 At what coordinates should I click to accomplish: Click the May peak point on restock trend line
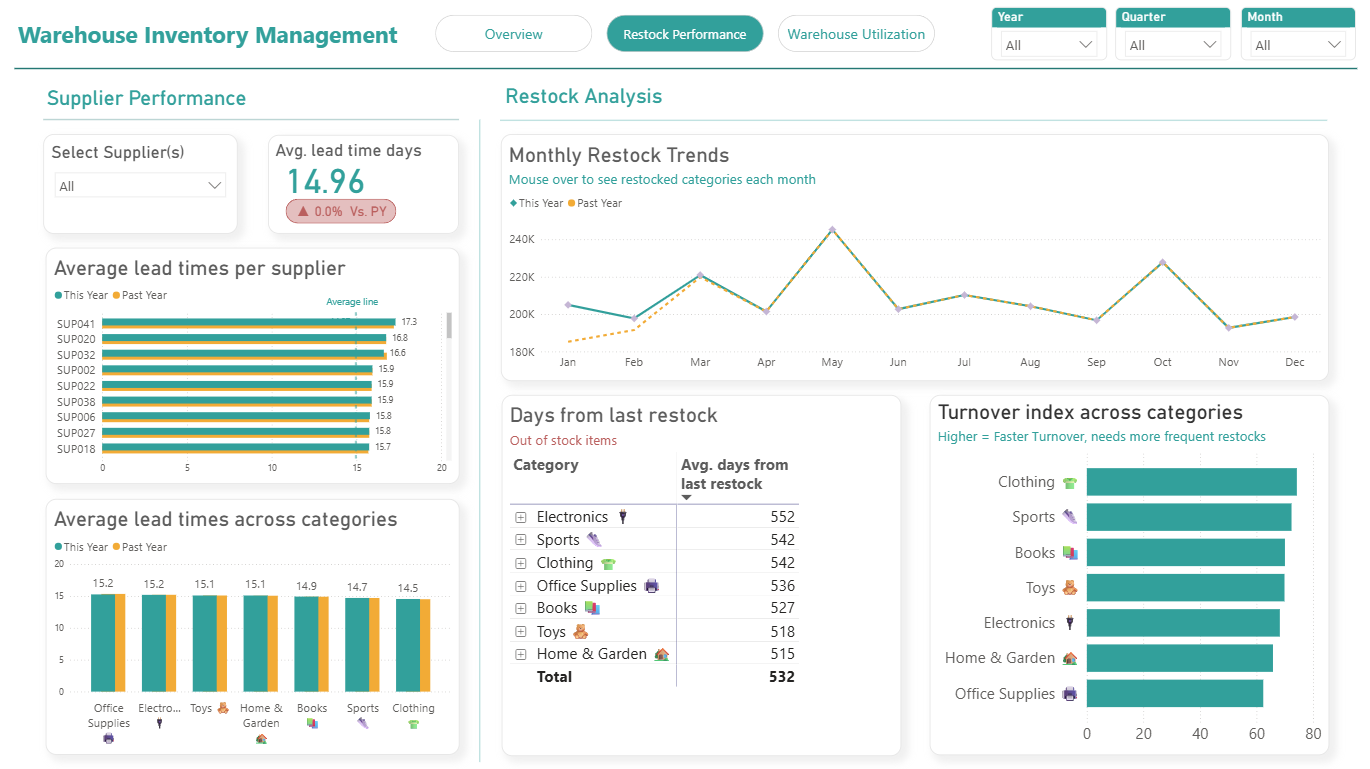point(832,229)
